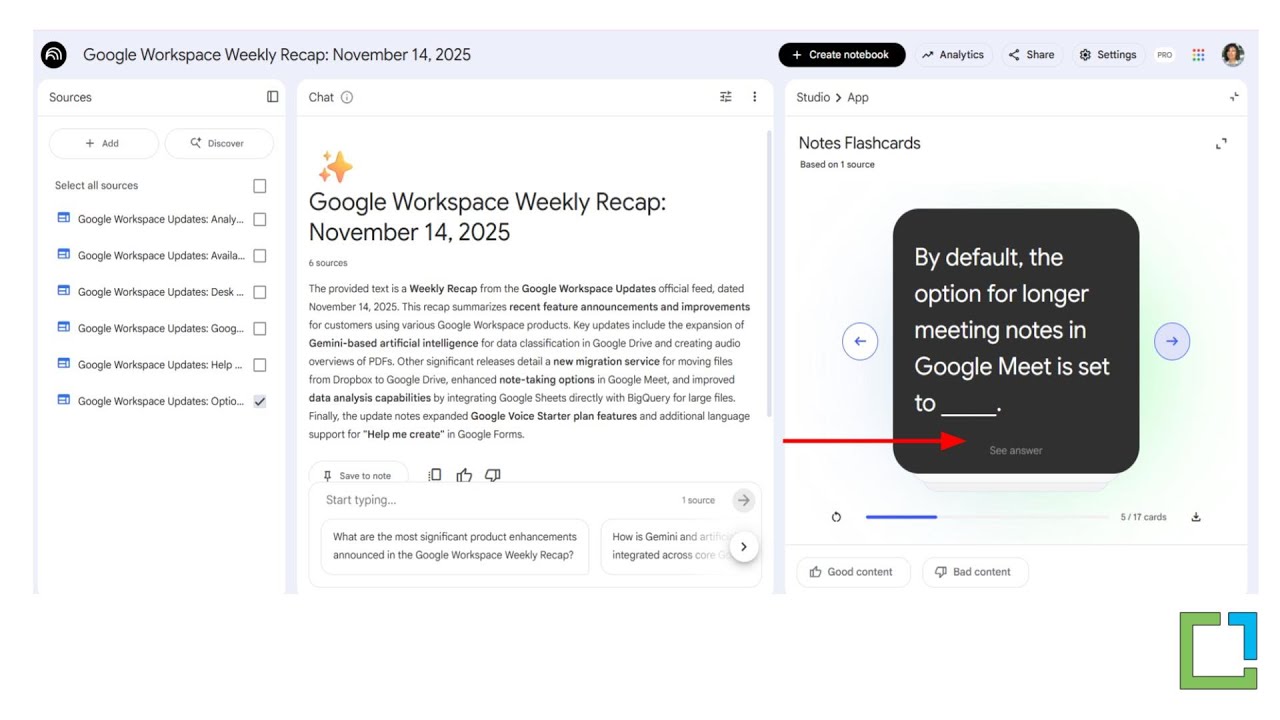Click the 1 source indicator in input
This screenshot has width=1280, height=720.
click(698, 500)
